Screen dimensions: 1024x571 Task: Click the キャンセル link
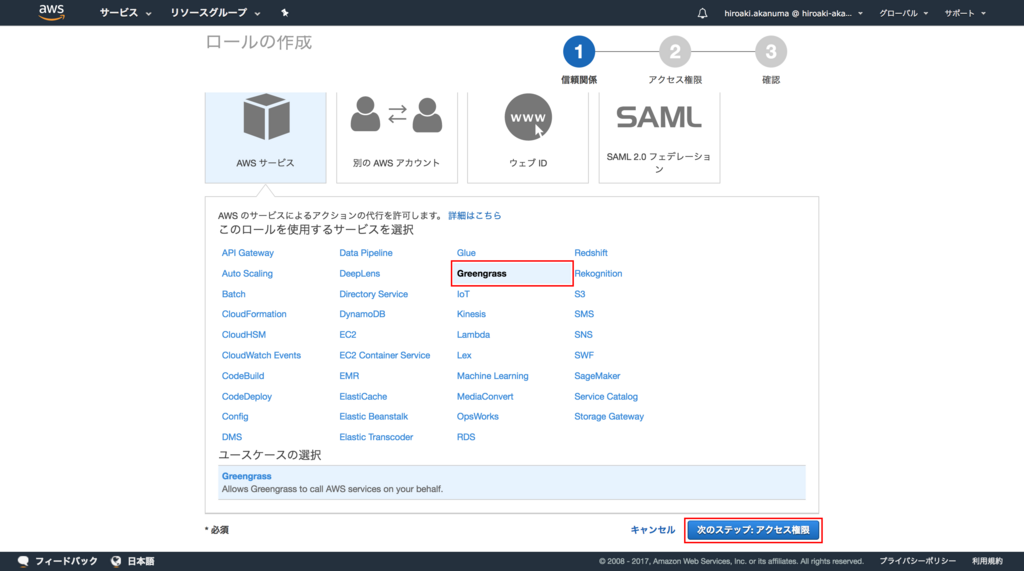point(652,530)
